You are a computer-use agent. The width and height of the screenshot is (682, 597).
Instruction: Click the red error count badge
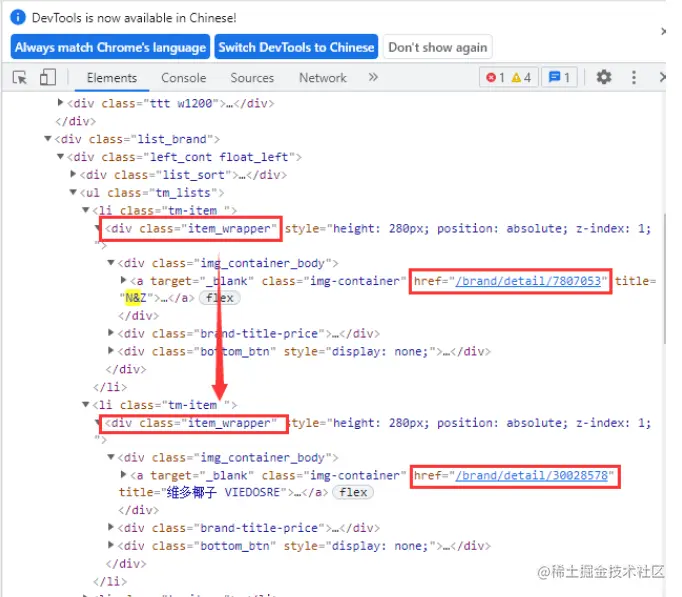pyautogui.click(x=495, y=78)
